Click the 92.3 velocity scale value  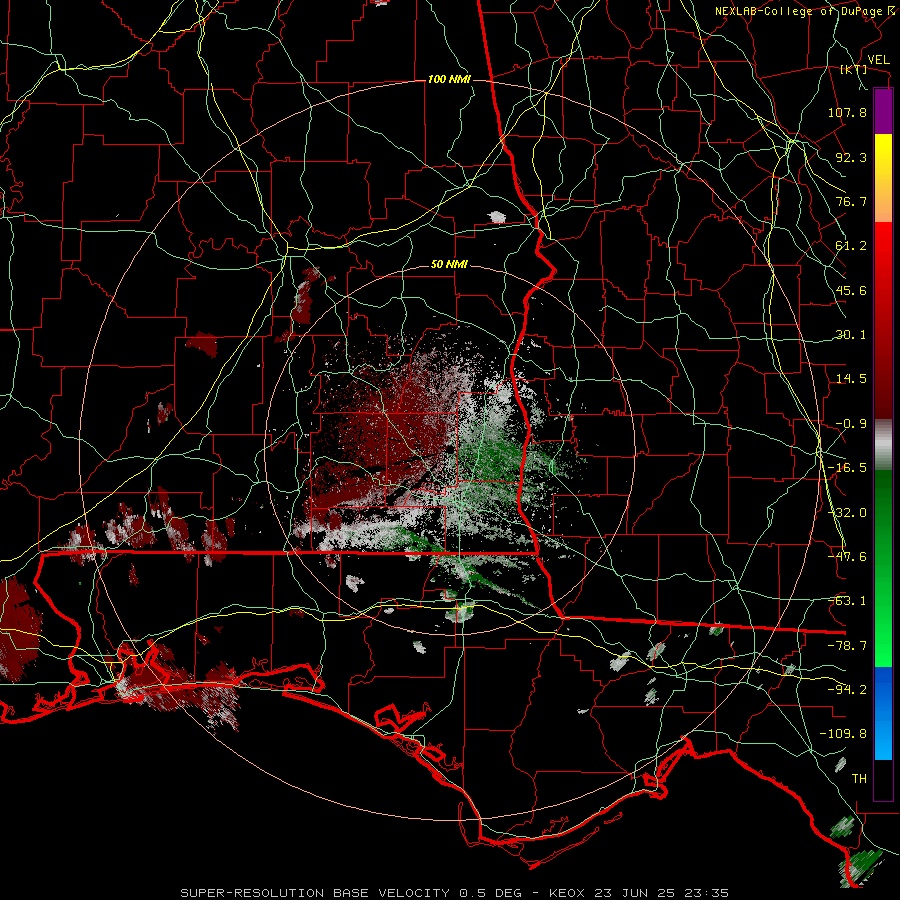[851, 157]
